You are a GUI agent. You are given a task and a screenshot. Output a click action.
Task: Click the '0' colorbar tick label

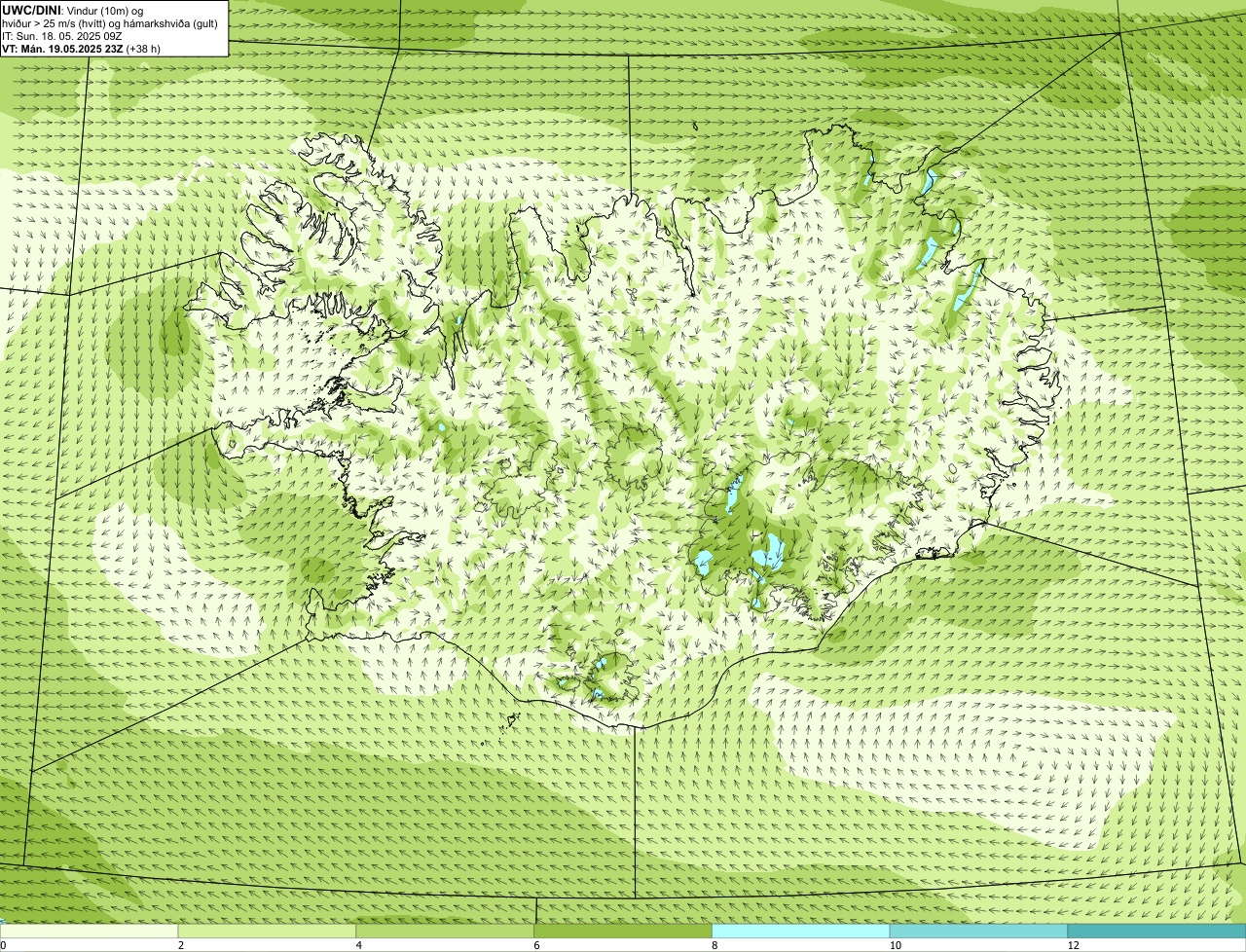(3, 945)
